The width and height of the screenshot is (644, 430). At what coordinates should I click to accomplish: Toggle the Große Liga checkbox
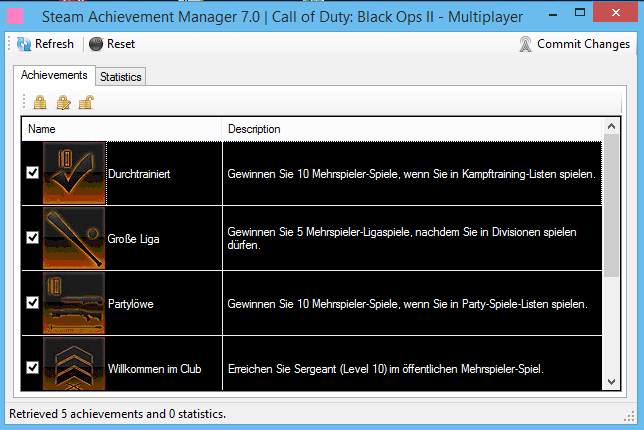pyautogui.click(x=32, y=237)
